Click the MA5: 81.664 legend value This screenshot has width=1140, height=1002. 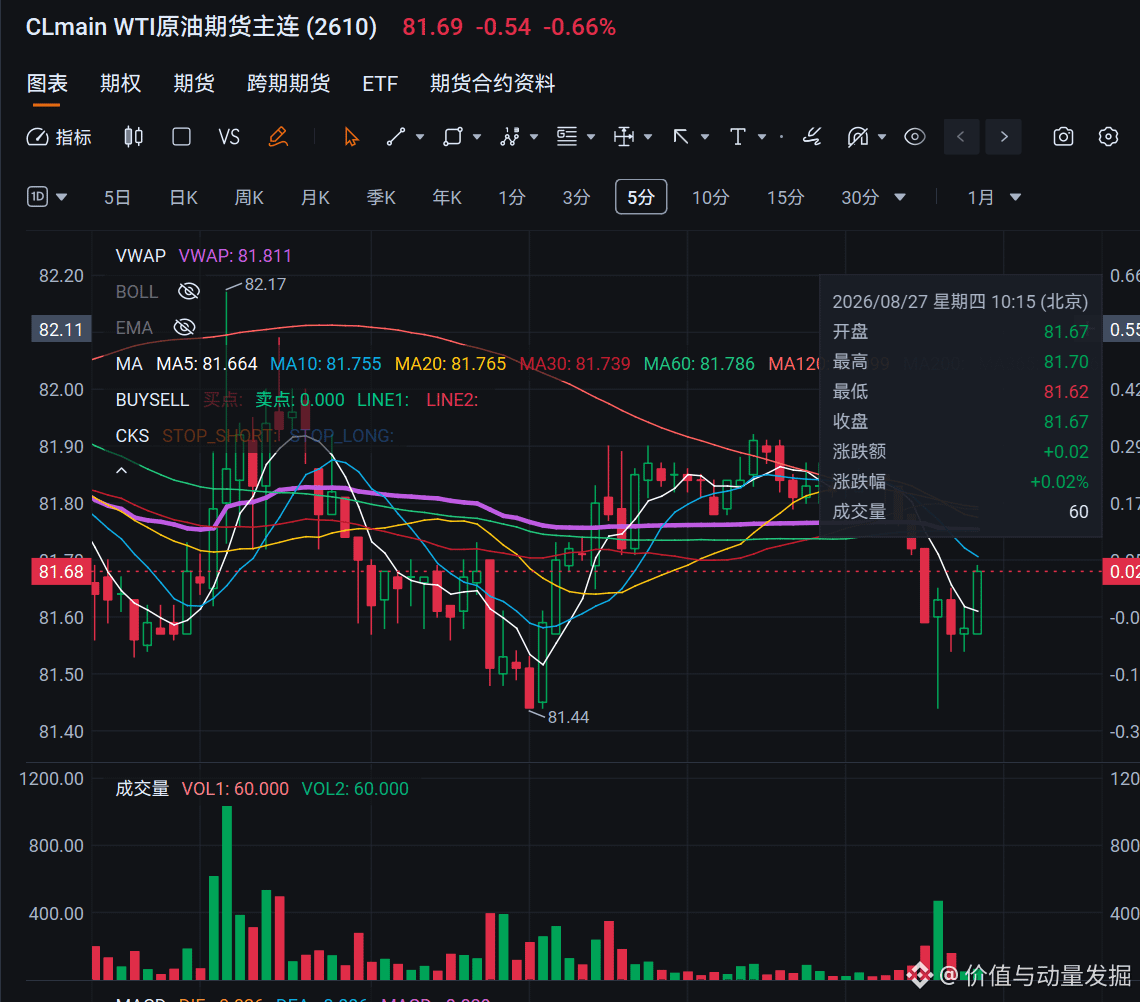[x=206, y=364]
